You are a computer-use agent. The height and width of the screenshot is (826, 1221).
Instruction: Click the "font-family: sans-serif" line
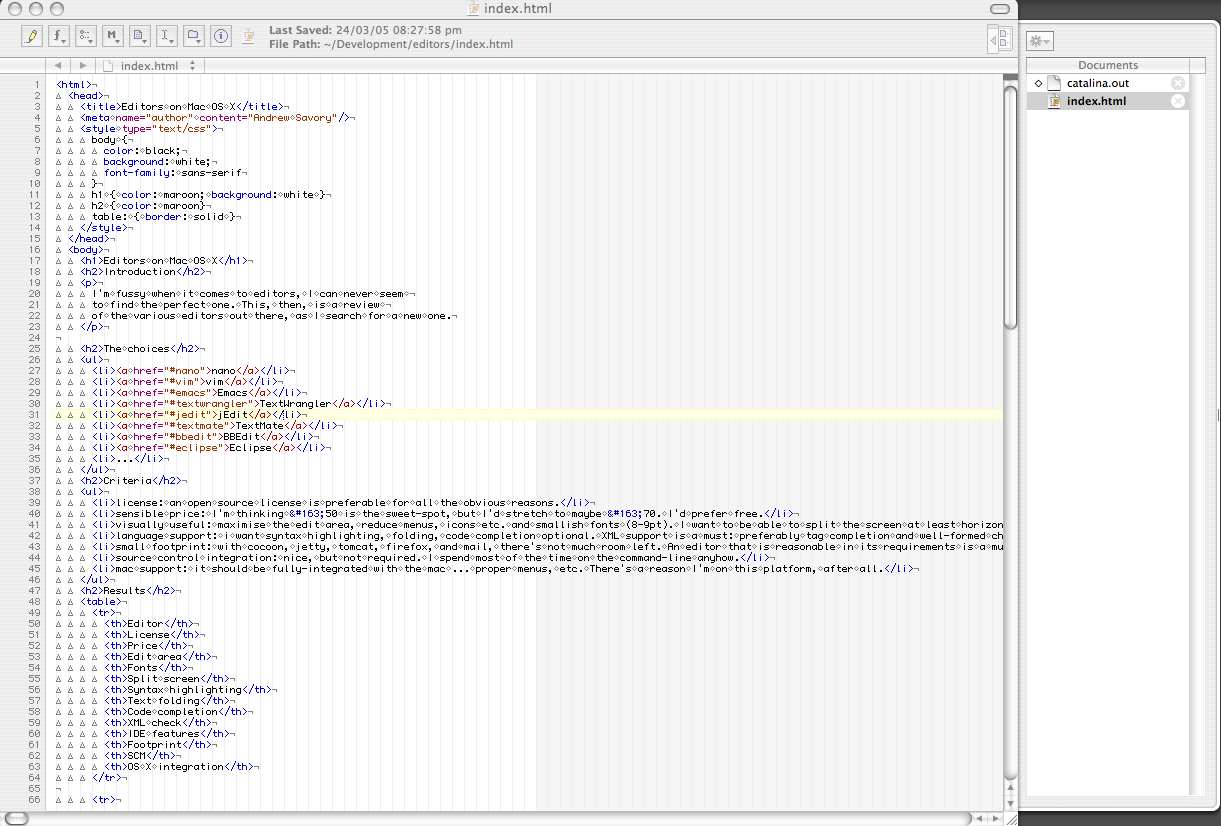coord(175,173)
